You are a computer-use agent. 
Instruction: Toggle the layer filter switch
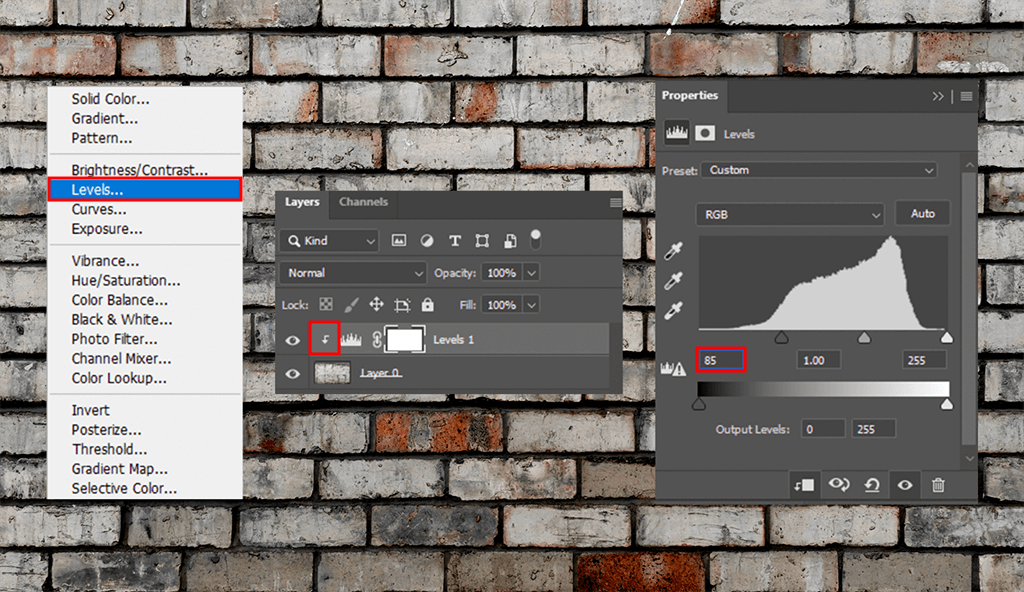click(x=536, y=239)
